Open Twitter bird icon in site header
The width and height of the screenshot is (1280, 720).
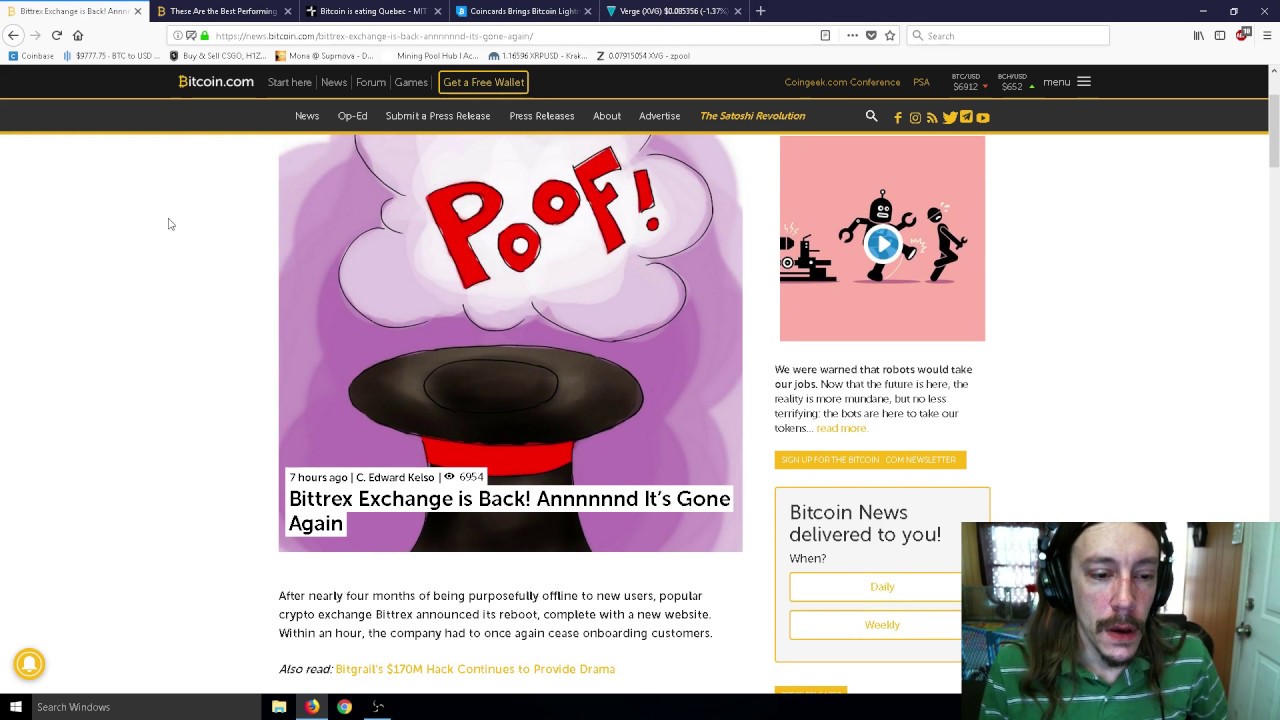pyautogui.click(x=949, y=117)
